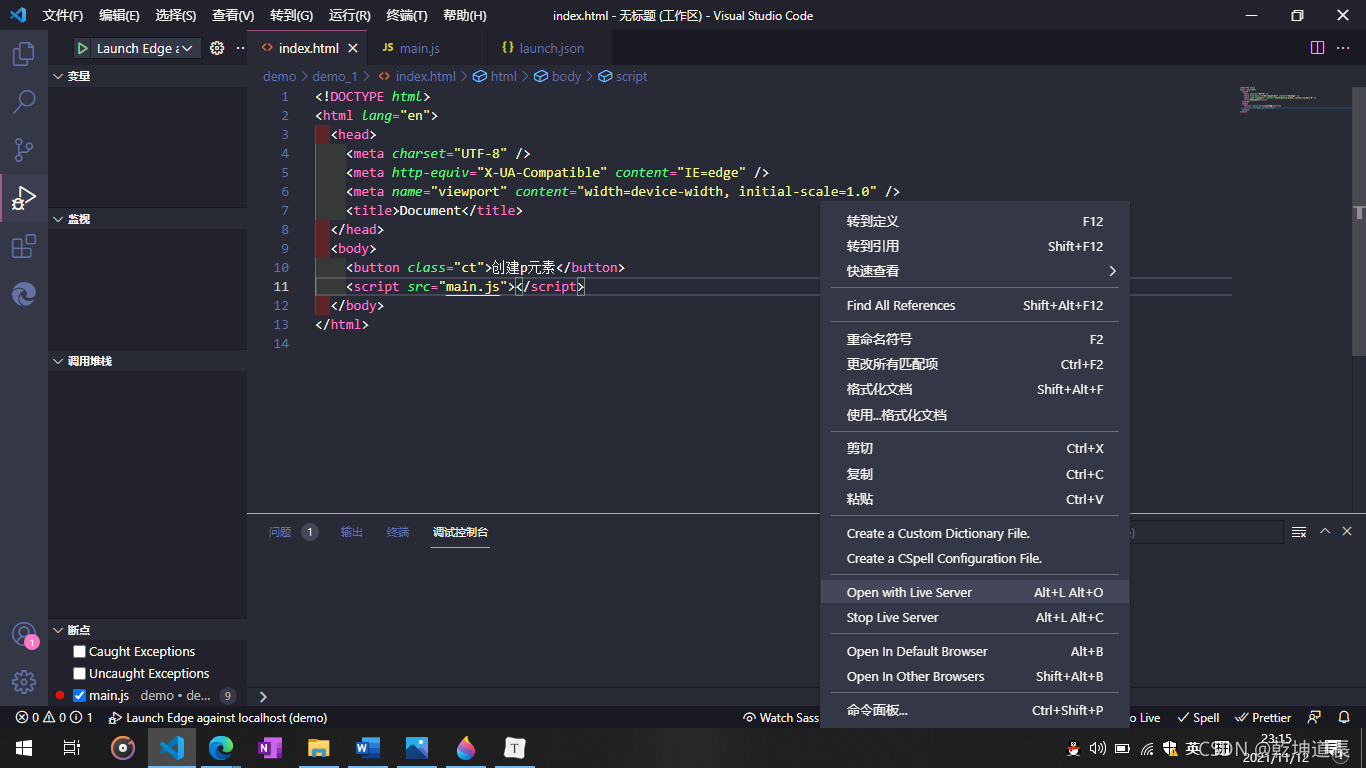Select the Microsoft Edge tools activity bar icon

click(22, 293)
